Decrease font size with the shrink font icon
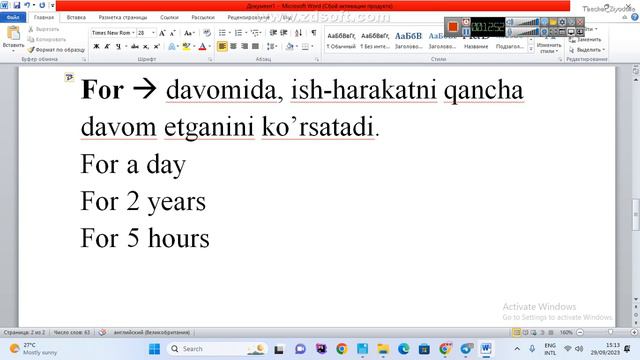Viewport: 640px width, 360px height. pos(173,33)
